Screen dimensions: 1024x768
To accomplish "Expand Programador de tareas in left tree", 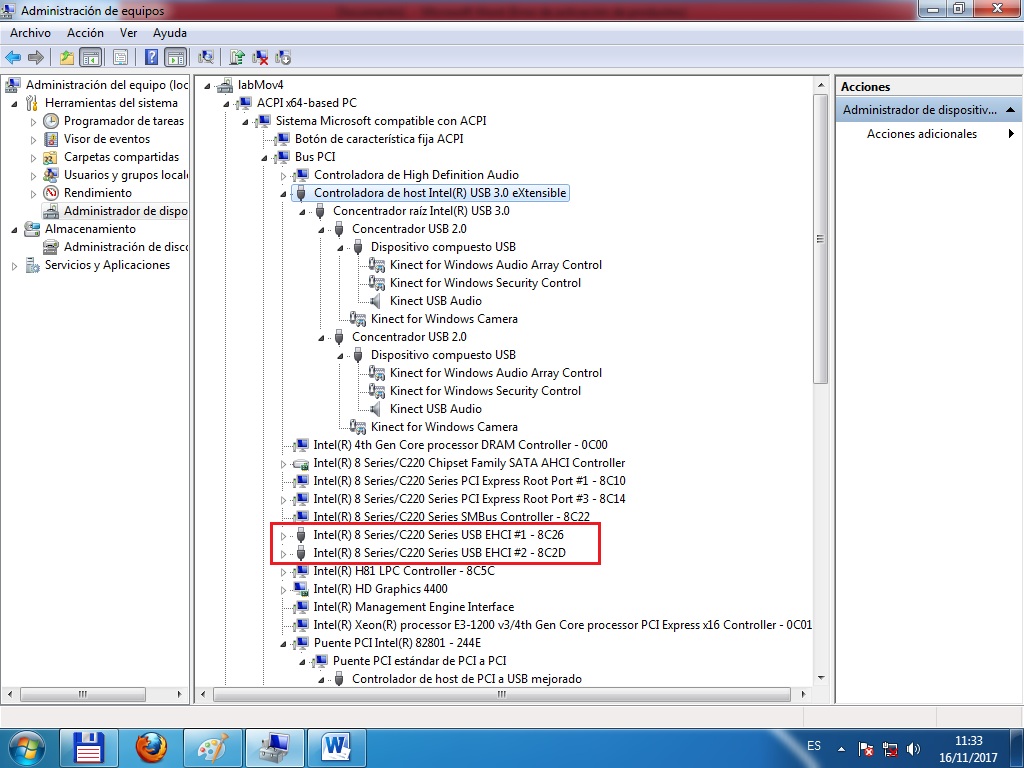I will point(33,121).
